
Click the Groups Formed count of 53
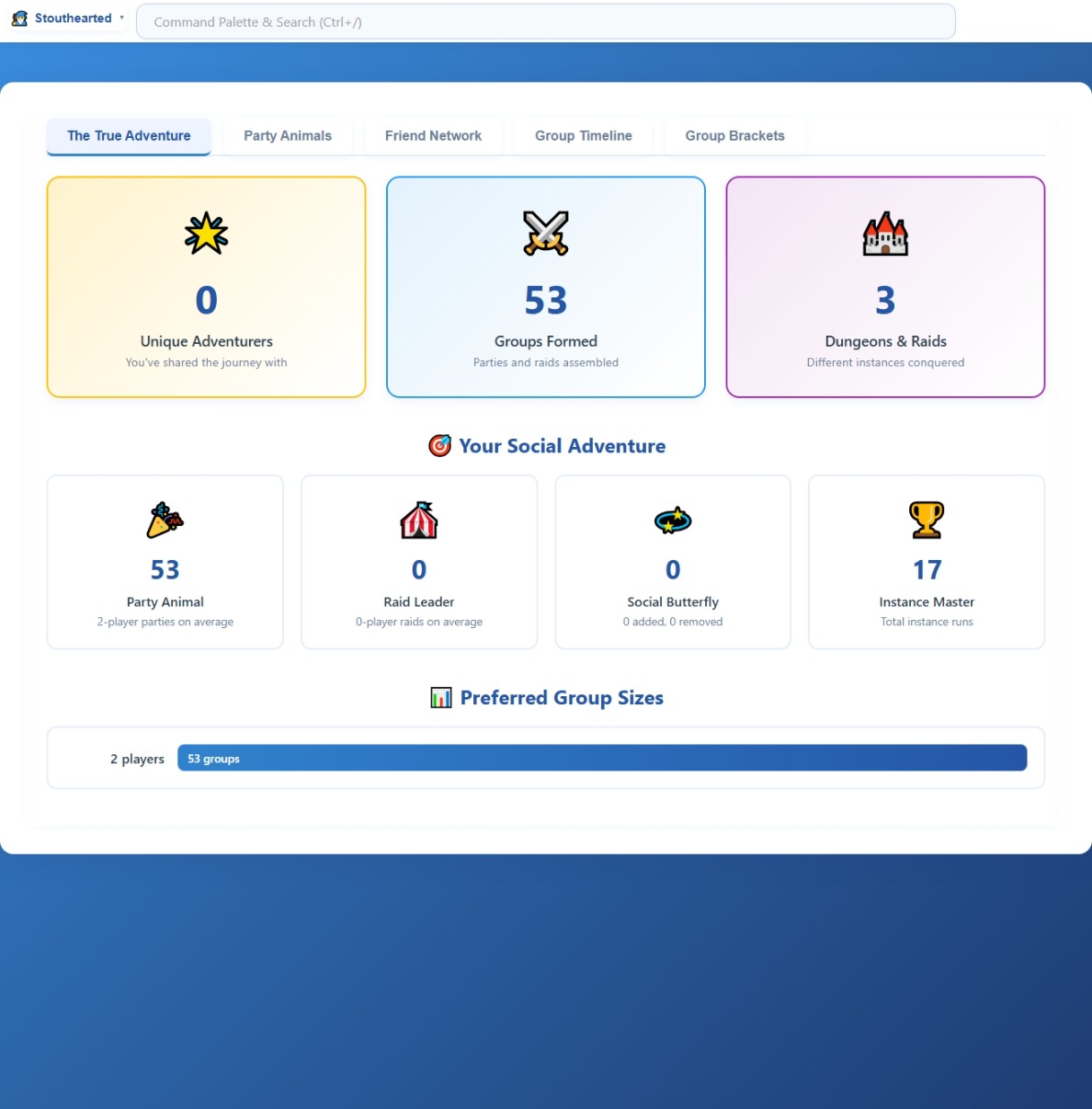pyautogui.click(x=546, y=301)
